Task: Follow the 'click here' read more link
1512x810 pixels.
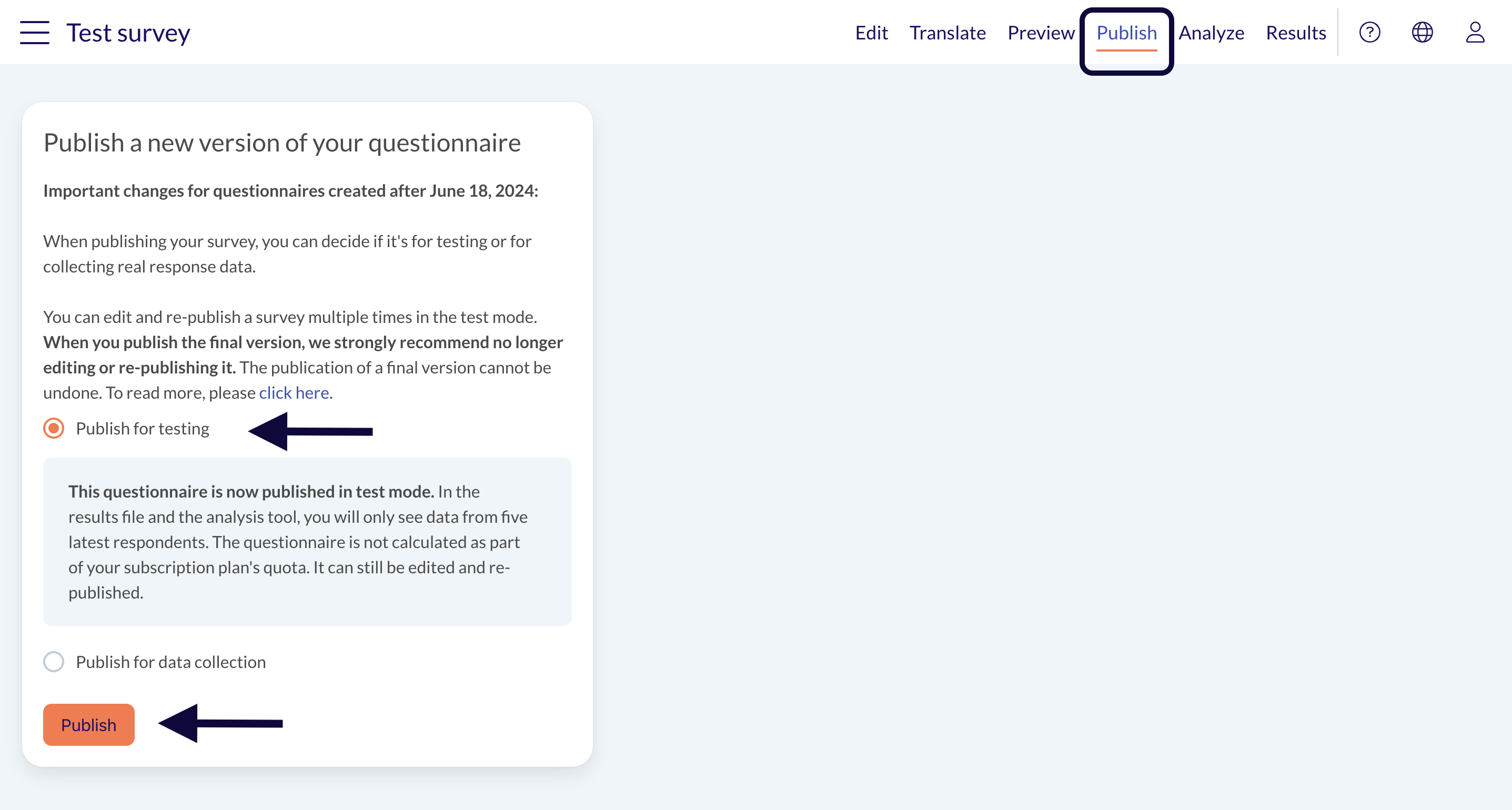Action: [x=294, y=393]
